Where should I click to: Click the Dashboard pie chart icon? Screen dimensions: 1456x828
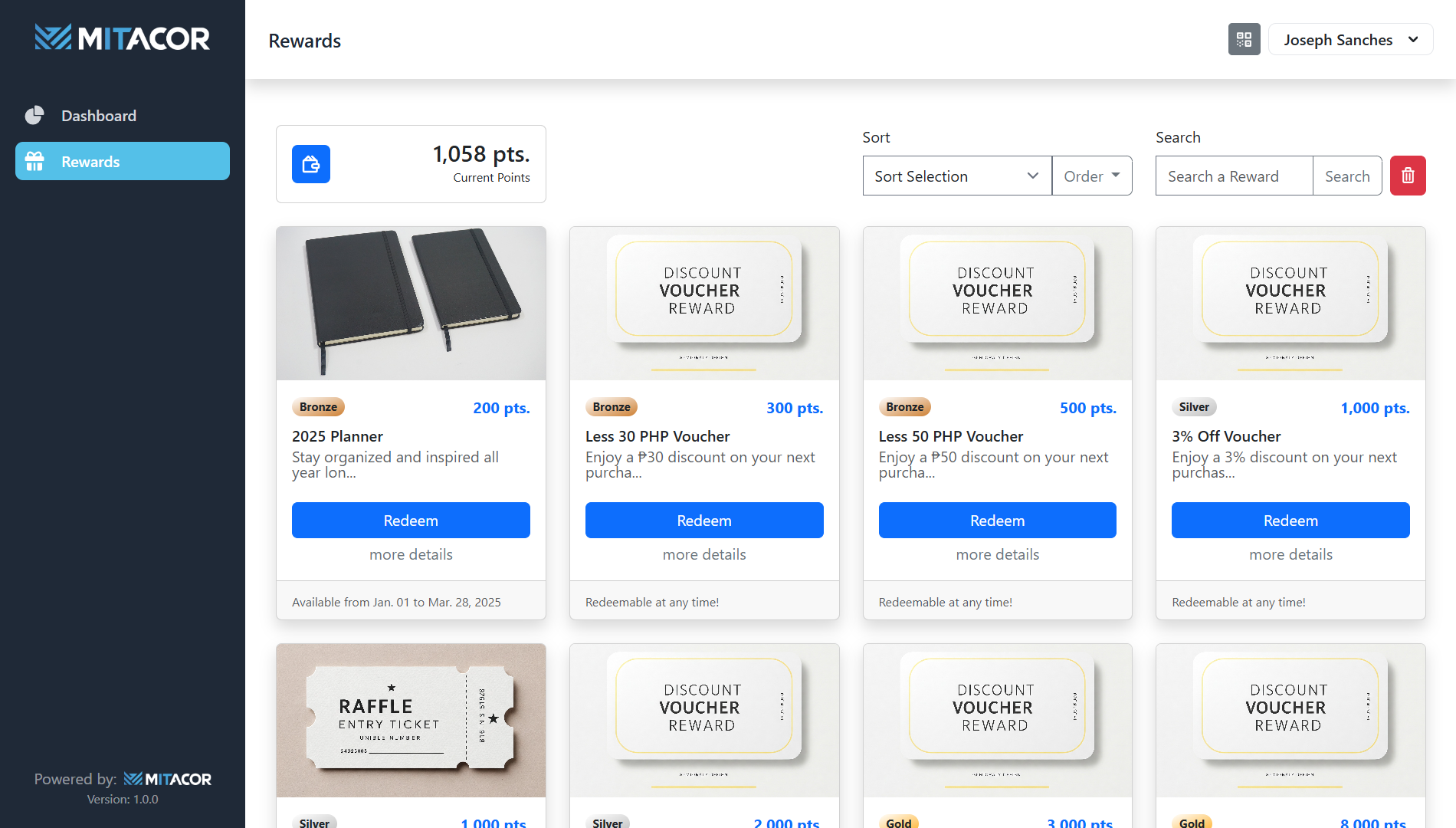[34, 116]
